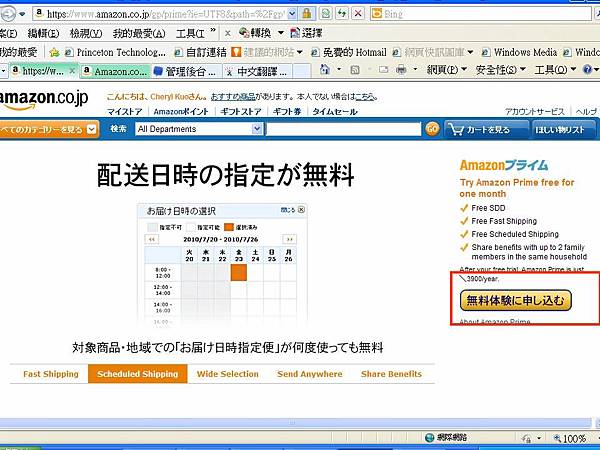Open the 我的最愛(A) favorites menu

(139, 33)
